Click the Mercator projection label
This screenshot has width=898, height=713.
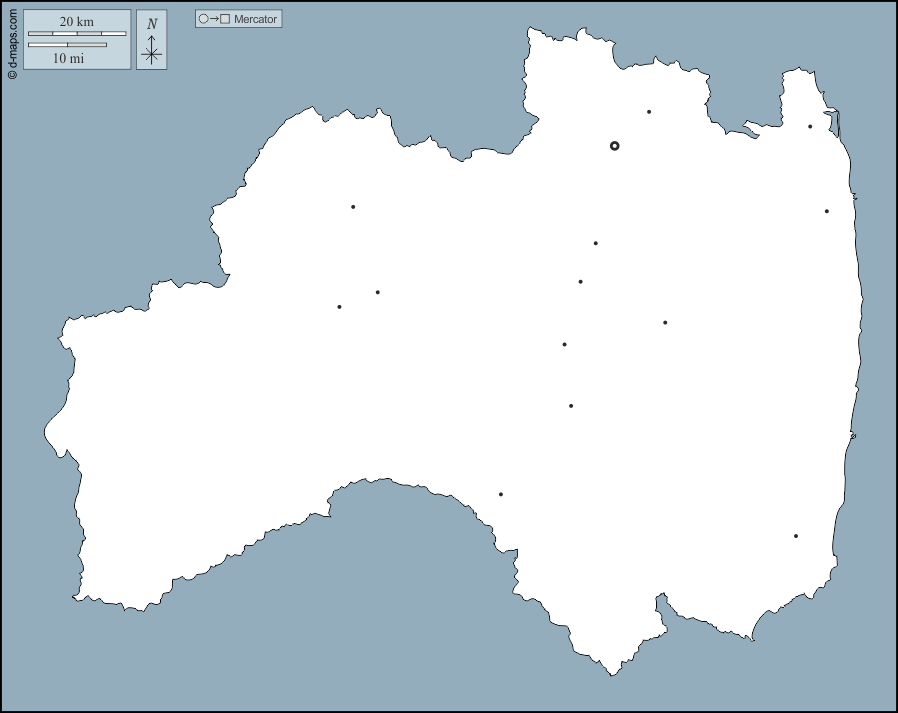coord(255,19)
